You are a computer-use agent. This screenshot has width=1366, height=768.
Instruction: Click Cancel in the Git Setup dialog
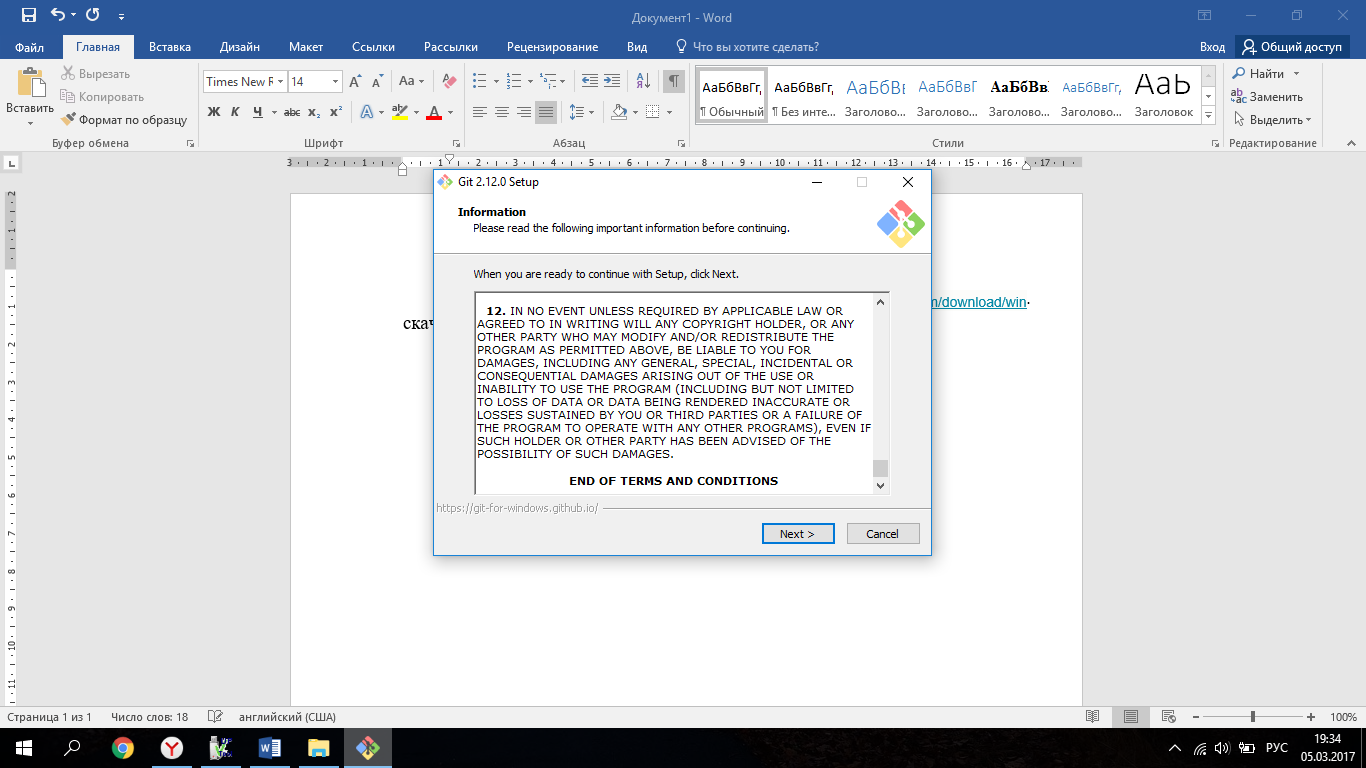pos(882,534)
